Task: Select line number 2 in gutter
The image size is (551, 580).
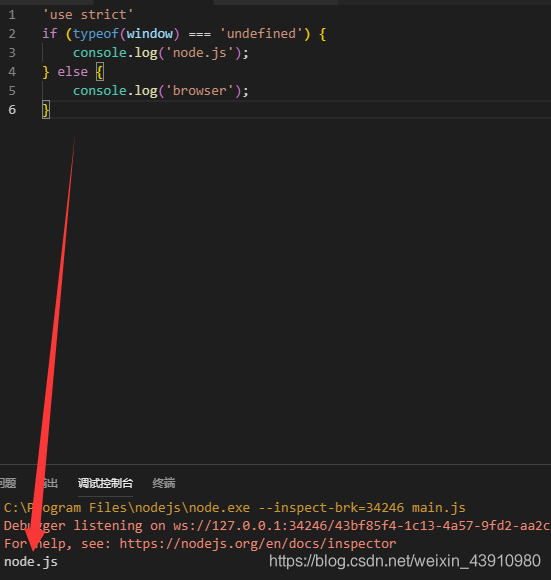Action: click(12, 34)
